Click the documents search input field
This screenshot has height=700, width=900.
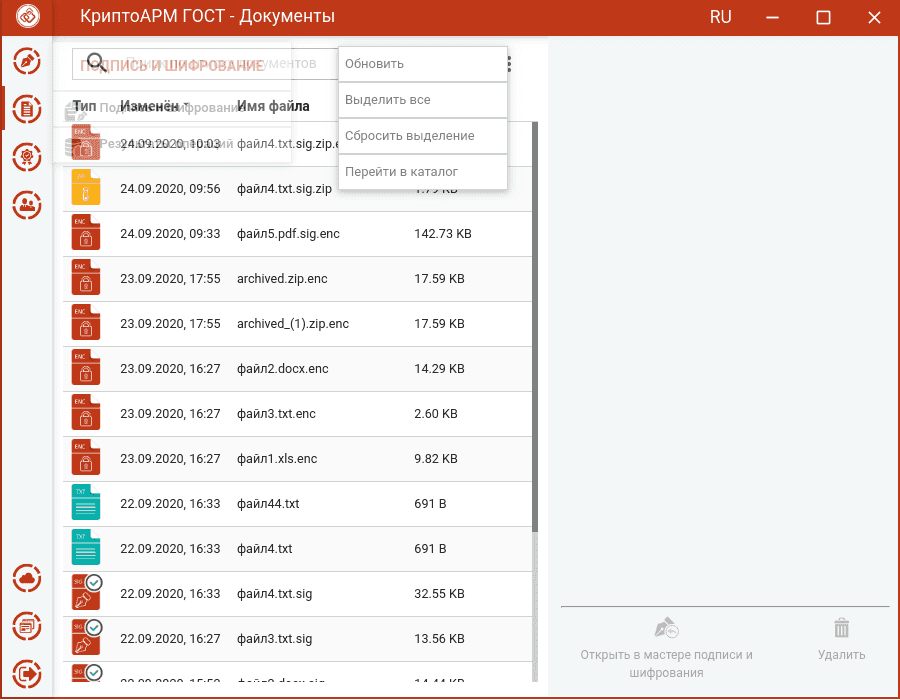(205, 63)
